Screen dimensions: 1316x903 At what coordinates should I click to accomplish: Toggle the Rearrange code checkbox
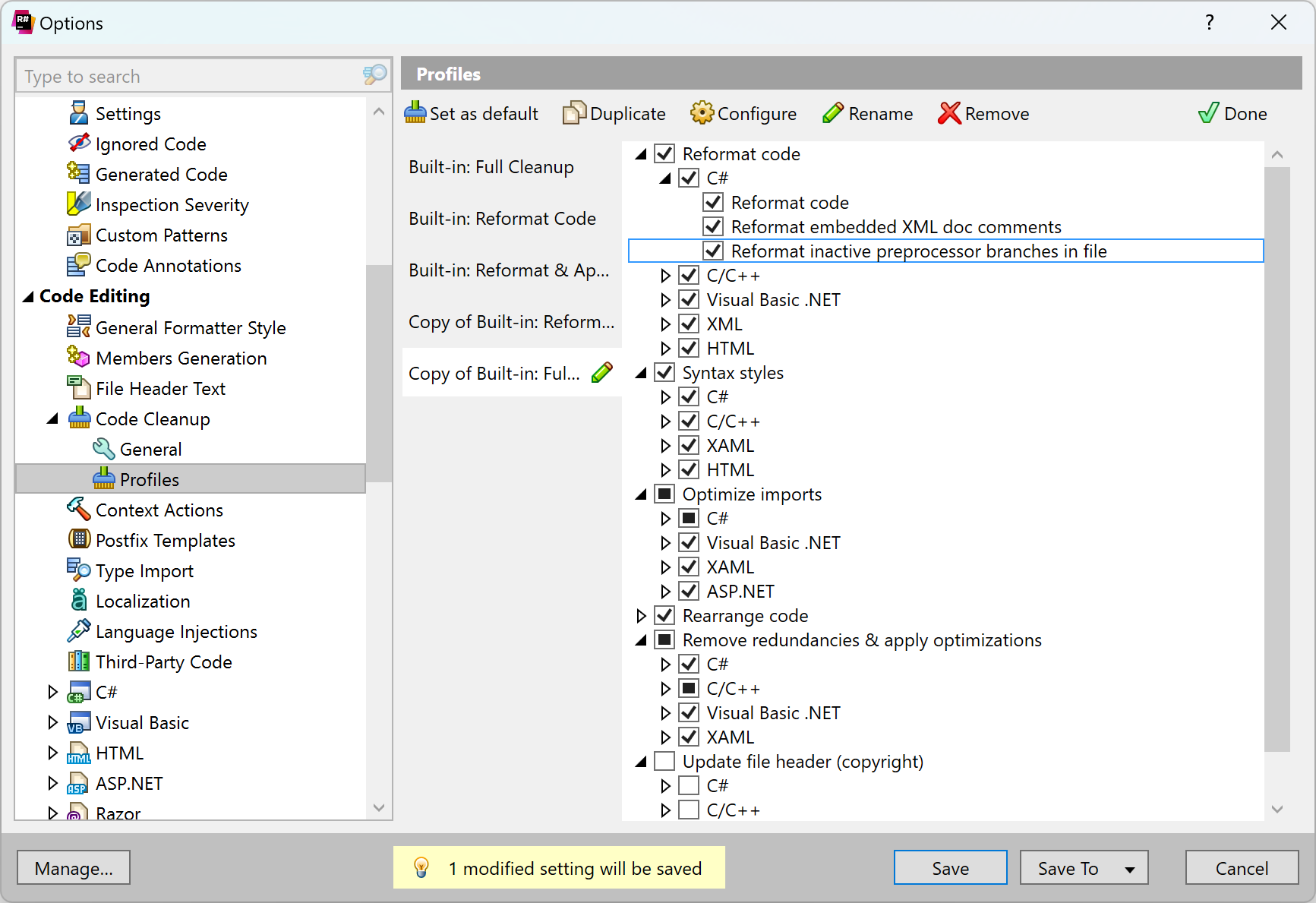coord(664,615)
